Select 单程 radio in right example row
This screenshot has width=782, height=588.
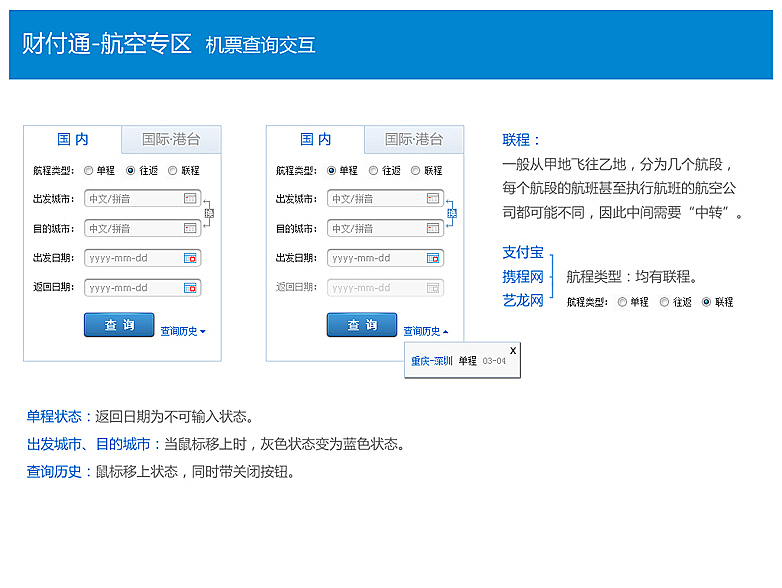coord(622,302)
